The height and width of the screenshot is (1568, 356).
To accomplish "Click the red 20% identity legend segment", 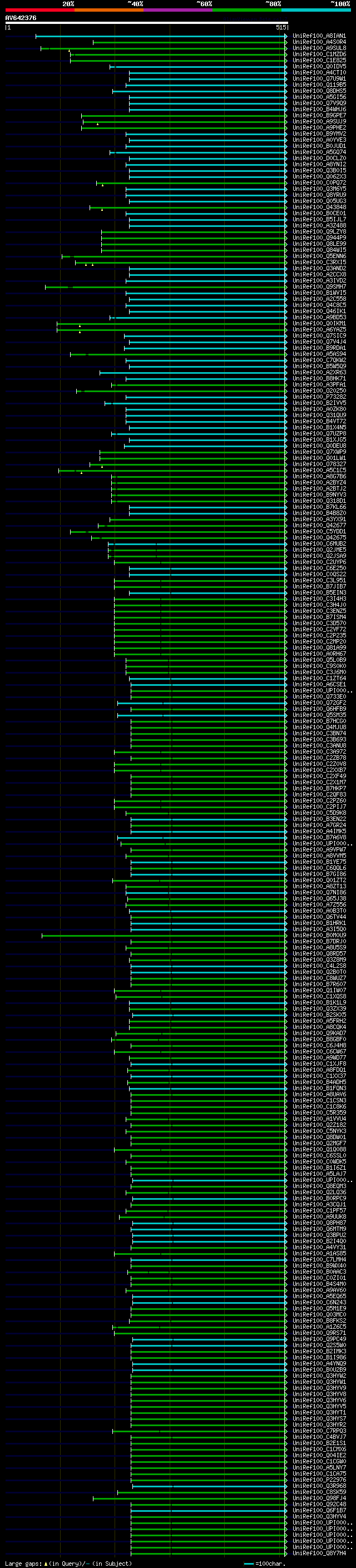I will tap(39, 10).
